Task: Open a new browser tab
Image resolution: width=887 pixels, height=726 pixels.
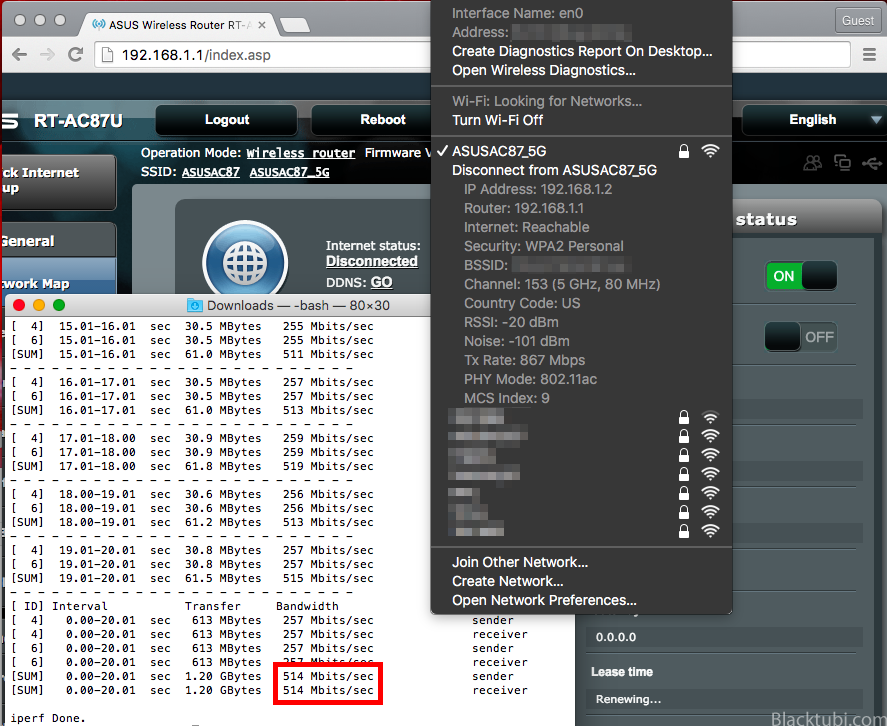Action: click(x=294, y=23)
